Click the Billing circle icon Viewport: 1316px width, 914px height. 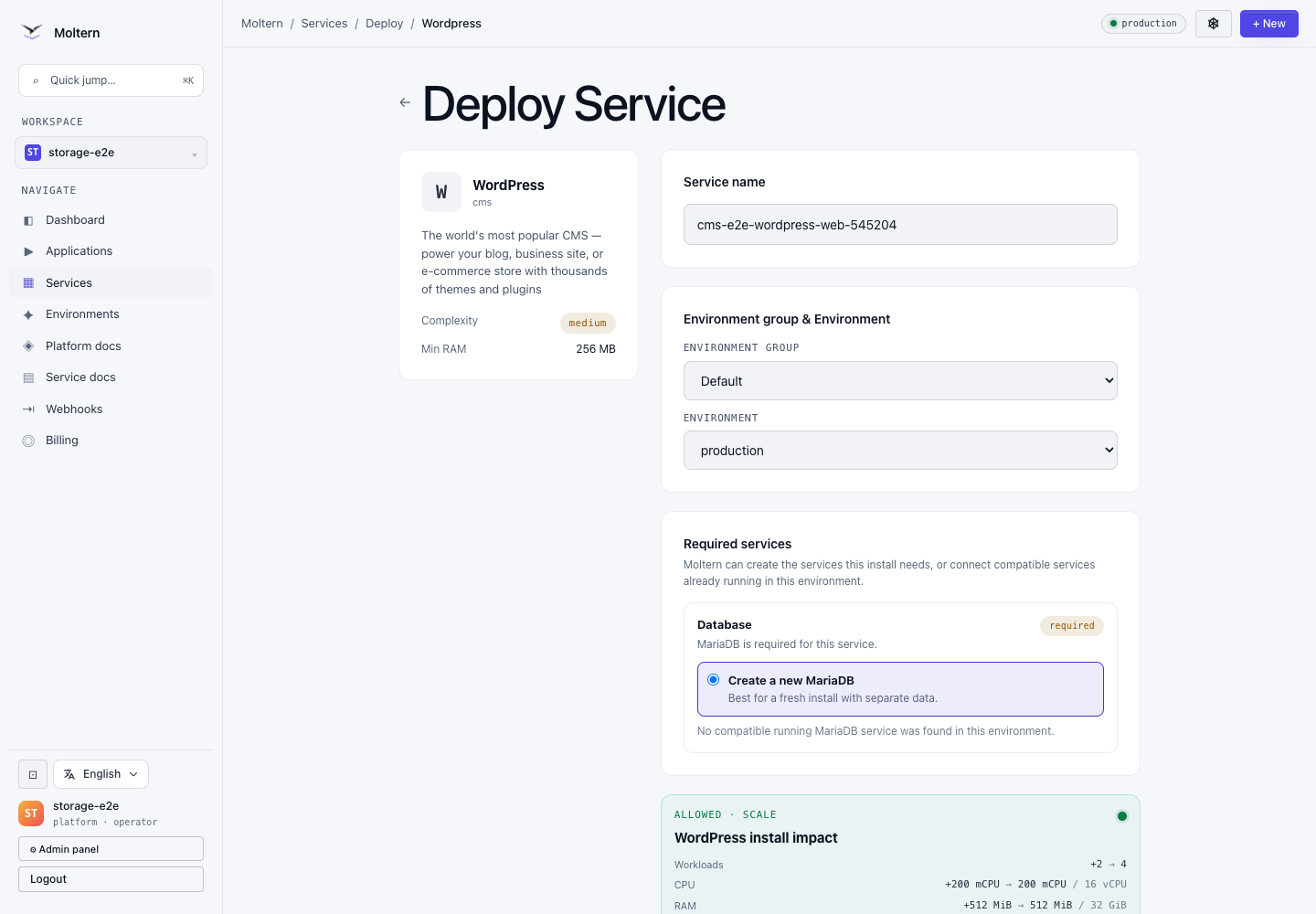pos(28,441)
